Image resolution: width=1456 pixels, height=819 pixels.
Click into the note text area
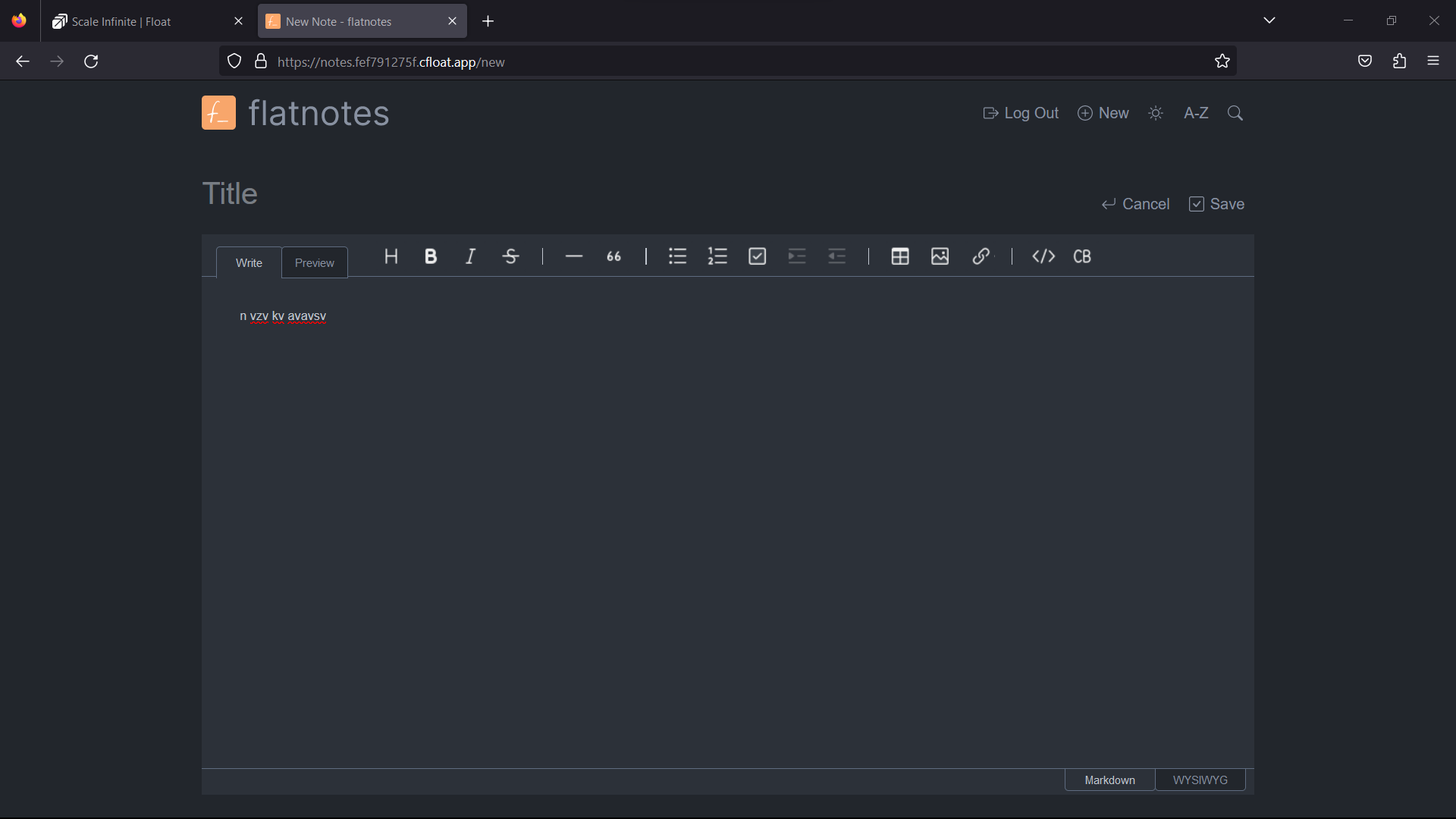click(x=727, y=523)
